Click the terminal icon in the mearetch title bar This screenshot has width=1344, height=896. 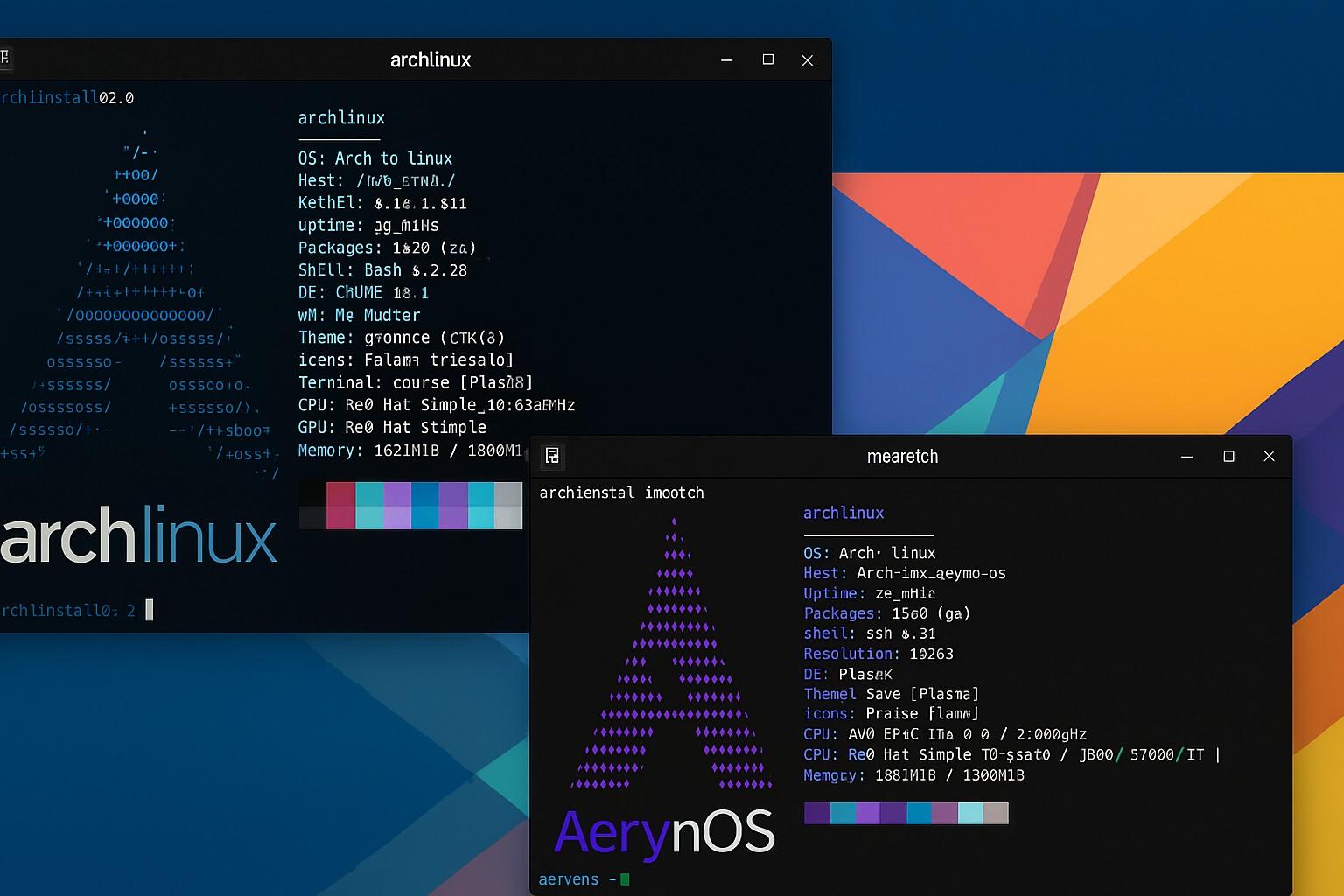point(552,456)
